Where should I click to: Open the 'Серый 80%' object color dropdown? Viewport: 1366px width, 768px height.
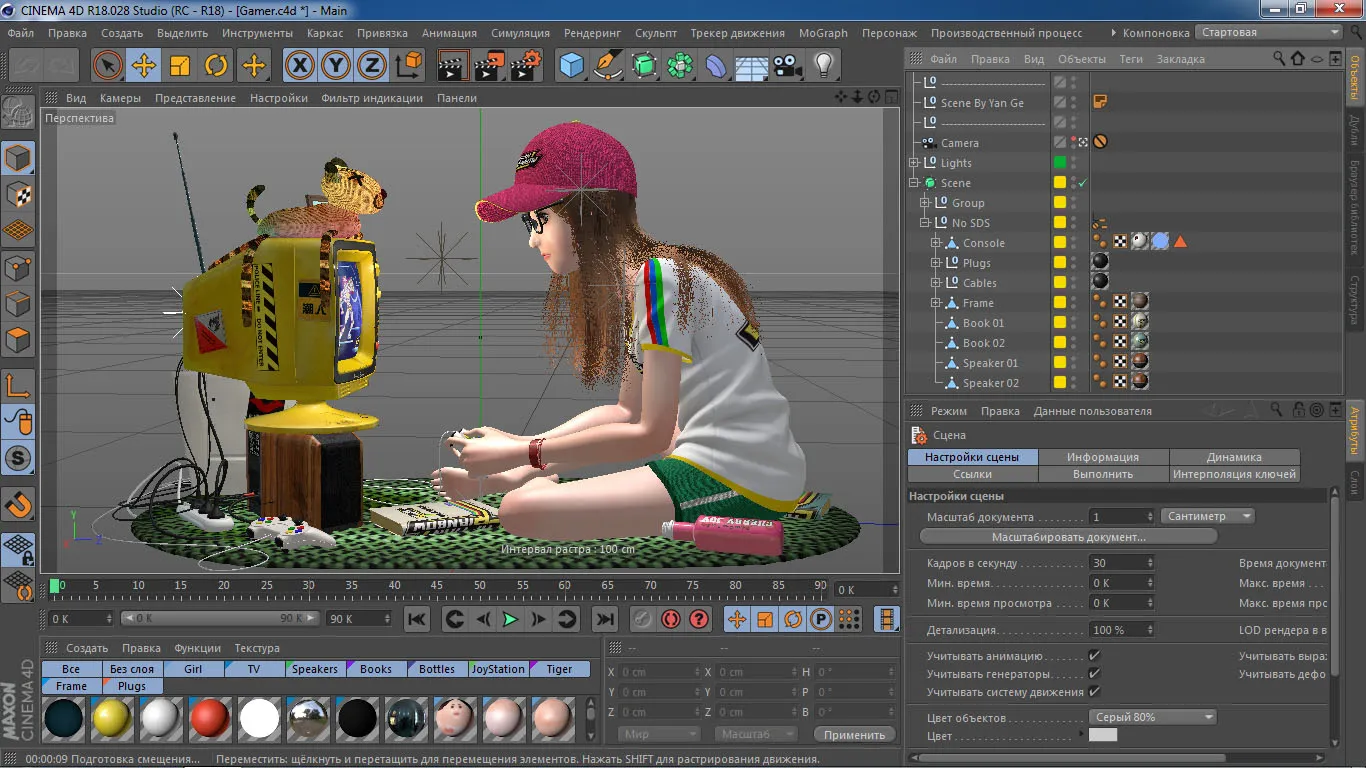(1152, 717)
